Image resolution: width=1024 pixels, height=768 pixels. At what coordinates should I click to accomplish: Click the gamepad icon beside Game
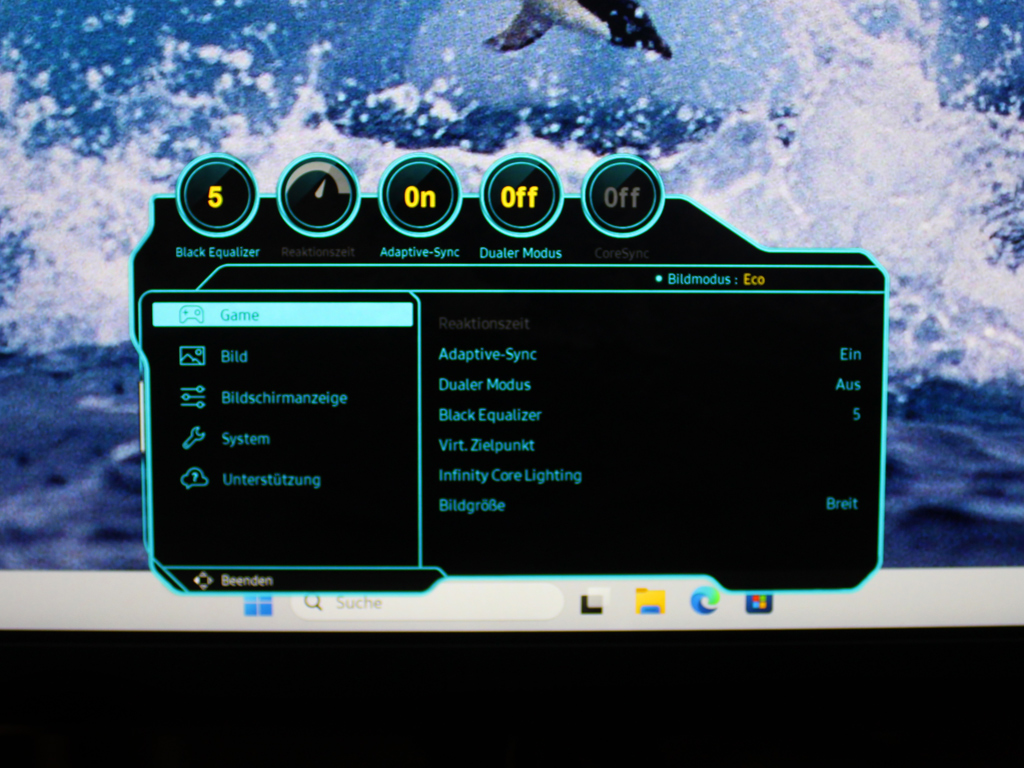click(191, 315)
